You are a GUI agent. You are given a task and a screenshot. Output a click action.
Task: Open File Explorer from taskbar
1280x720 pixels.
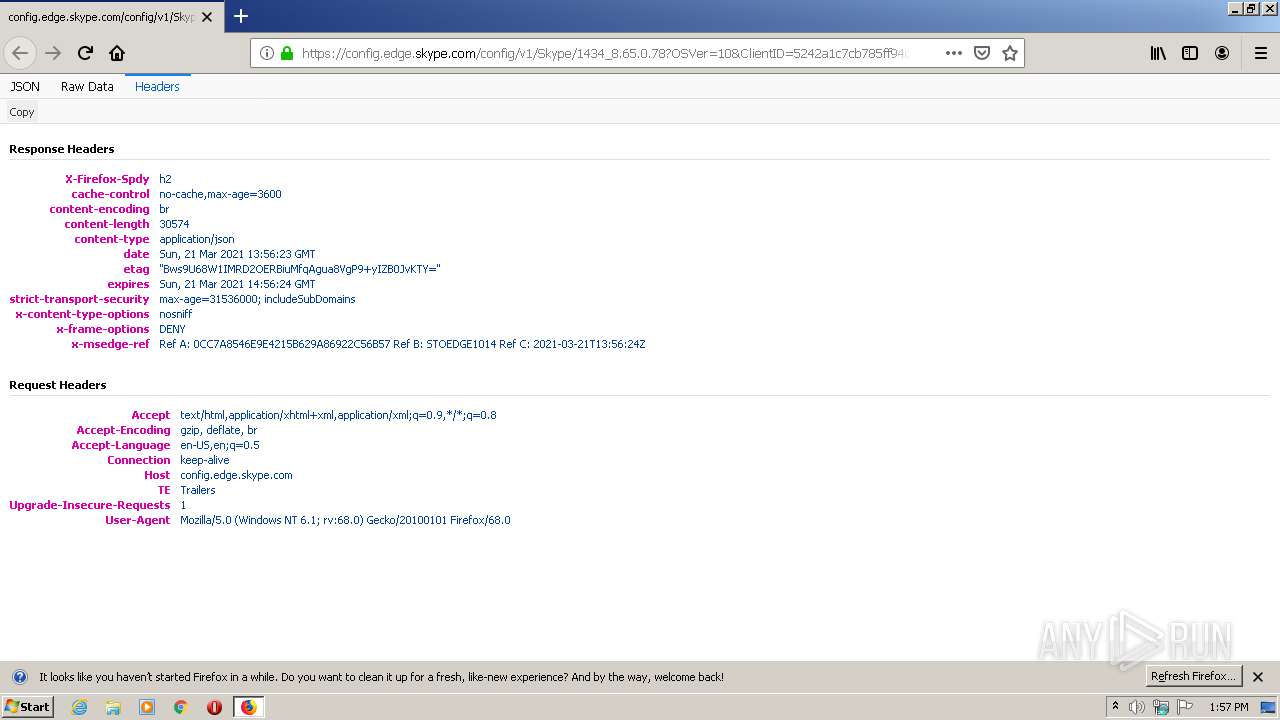pos(113,707)
